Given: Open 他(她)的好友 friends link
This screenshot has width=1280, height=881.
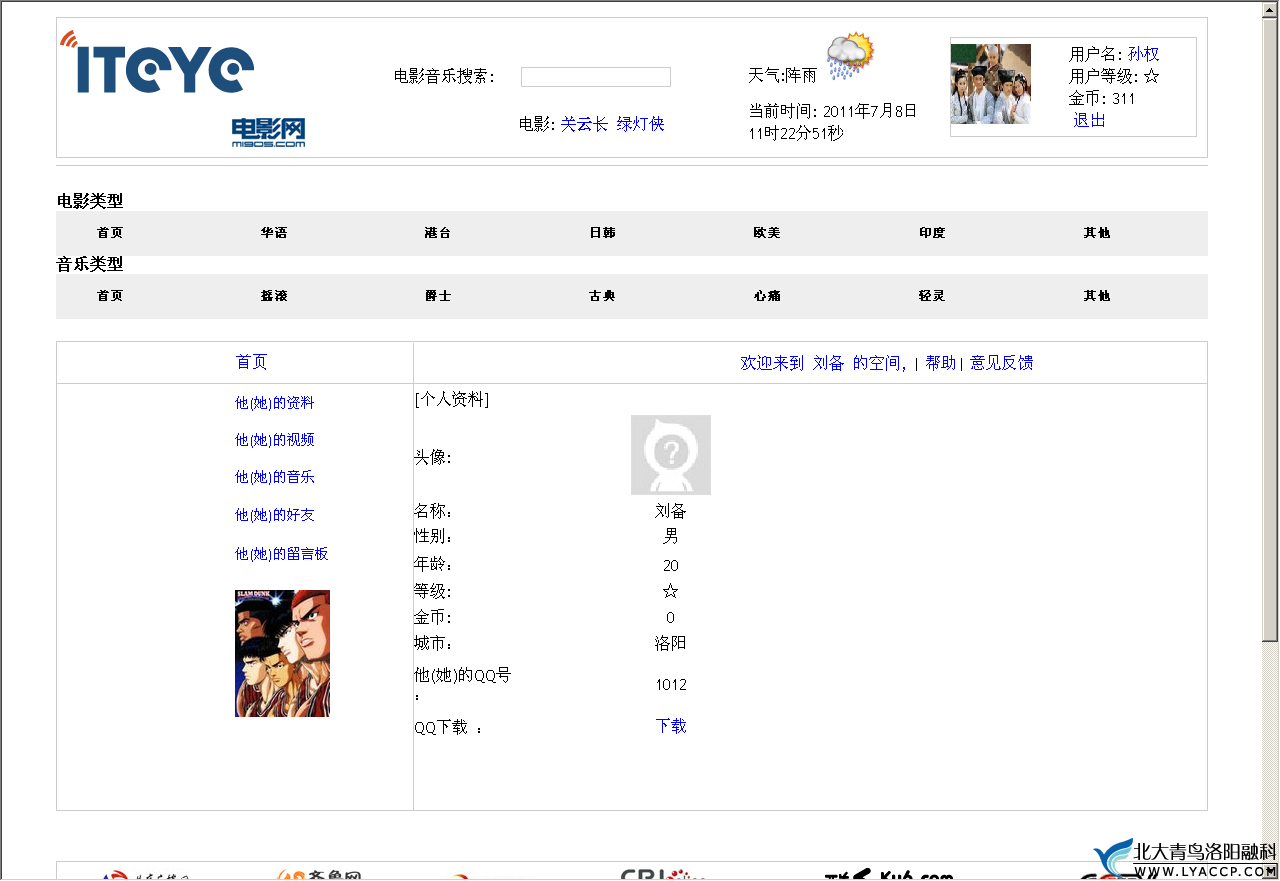Looking at the screenshot, I should pos(275,515).
